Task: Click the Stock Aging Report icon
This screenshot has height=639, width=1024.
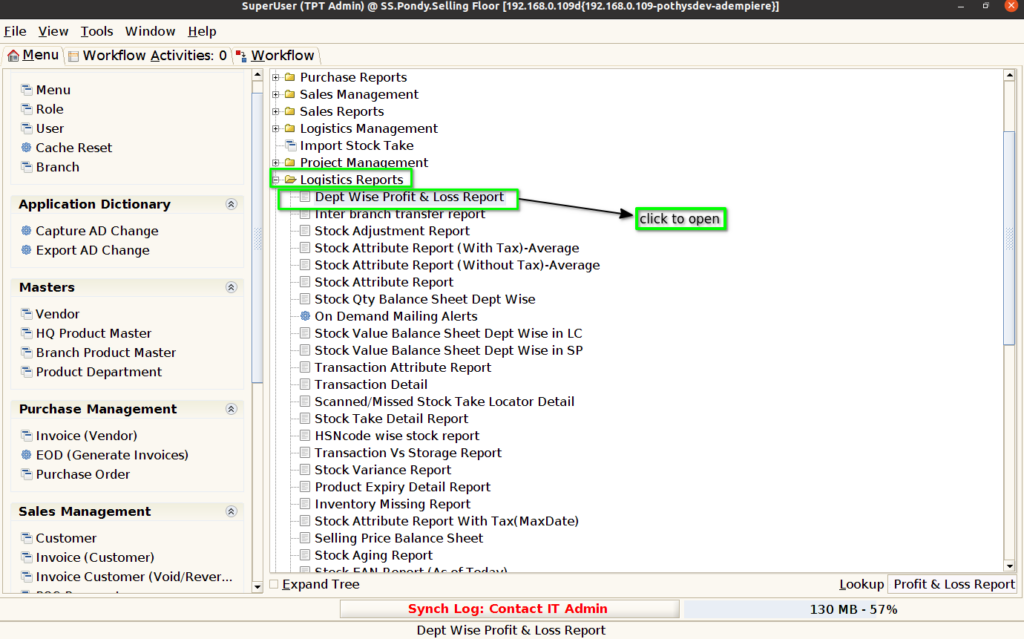Action: (305, 555)
